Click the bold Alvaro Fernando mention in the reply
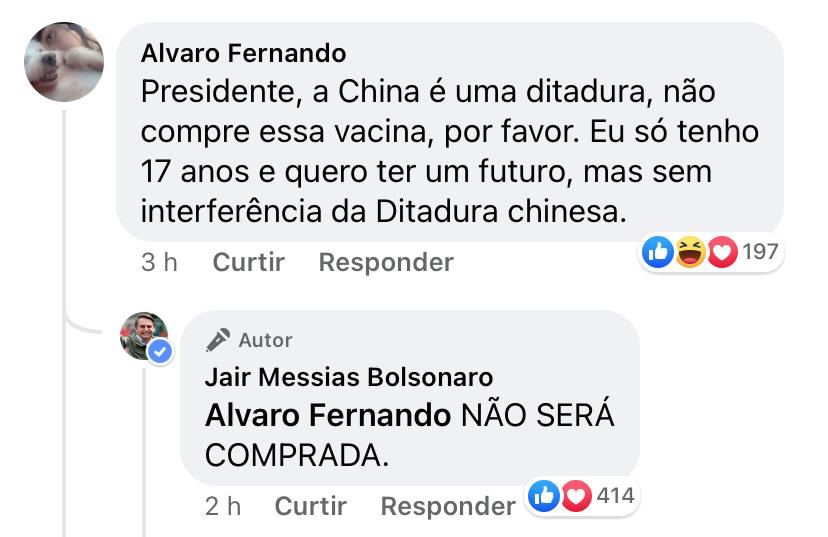Image resolution: width=828 pixels, height=537 pixels. [x=328, y=415]
